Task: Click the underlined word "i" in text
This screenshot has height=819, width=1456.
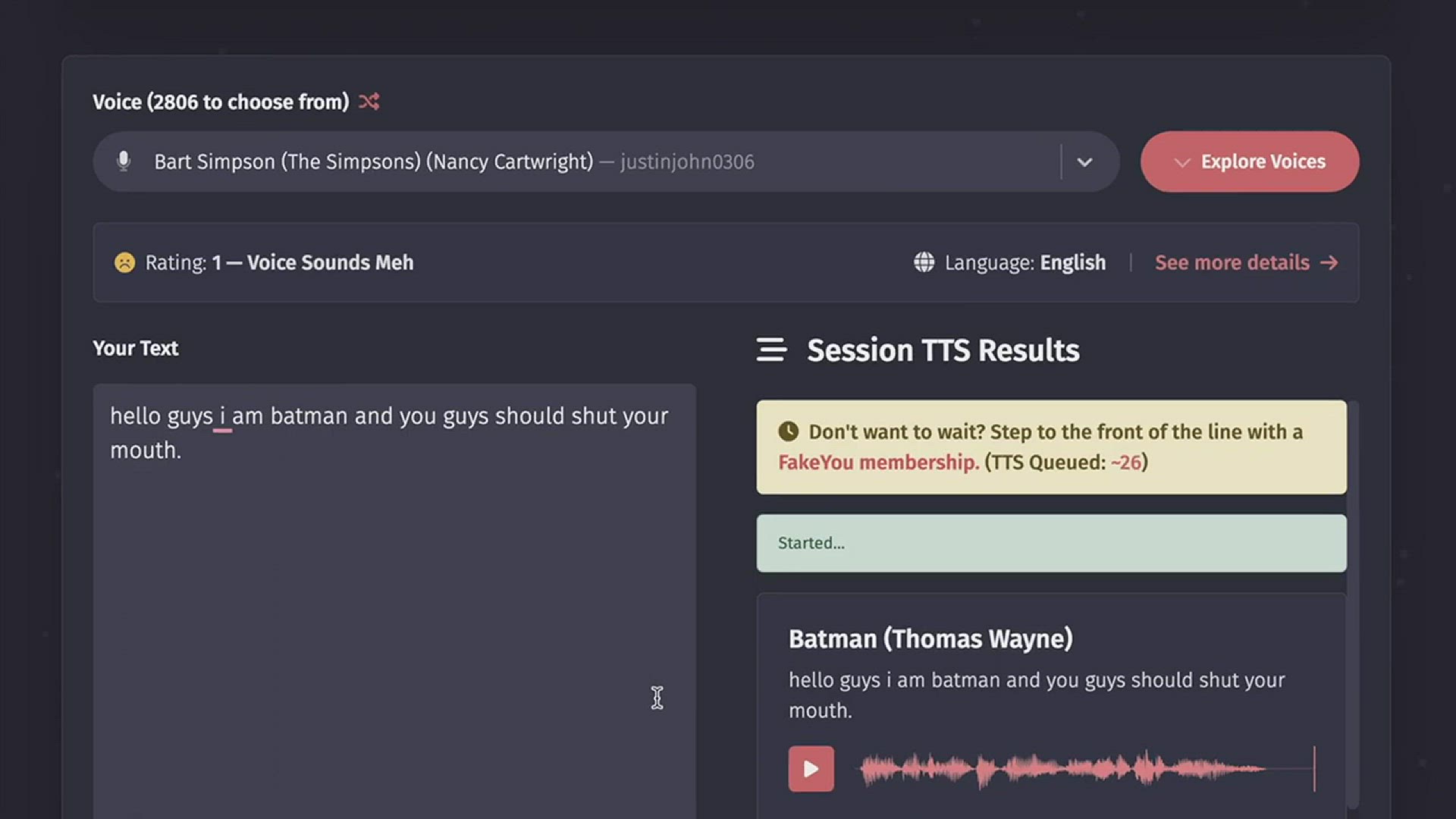Action: pyautogui.click(x=223, y=416)
